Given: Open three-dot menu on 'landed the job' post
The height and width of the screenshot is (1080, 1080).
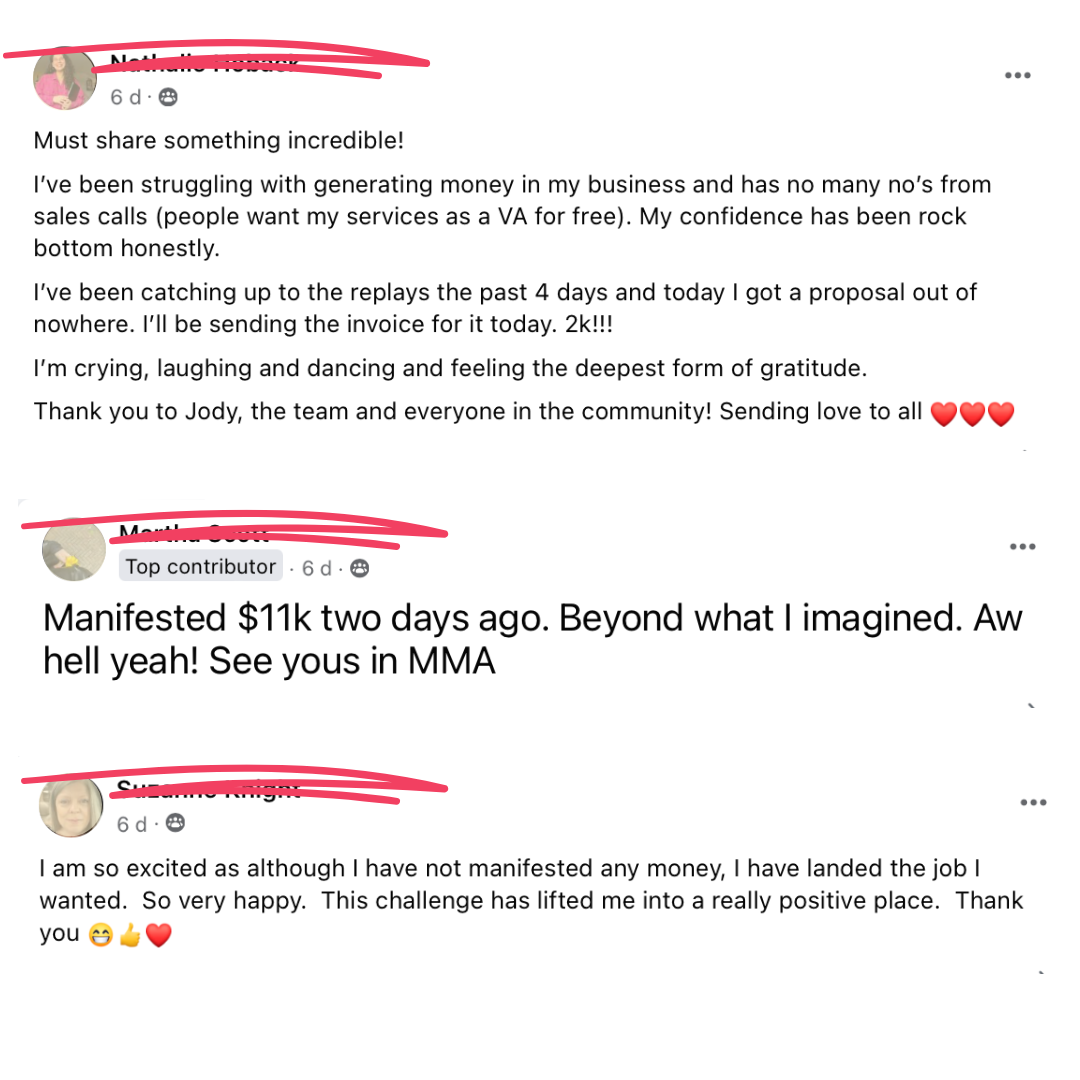Looking at the screenshot, I should coord(1033,802).
